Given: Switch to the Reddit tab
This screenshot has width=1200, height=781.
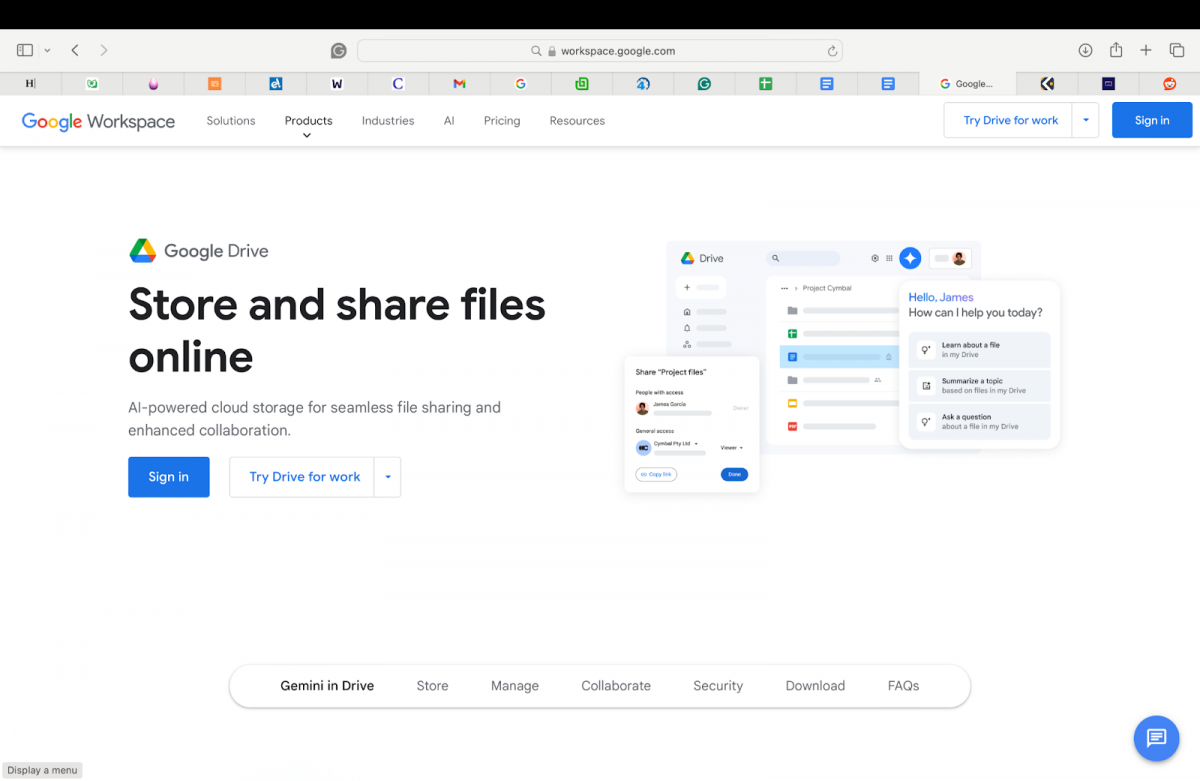Looking at the screenshot, I should [1170, 84].
